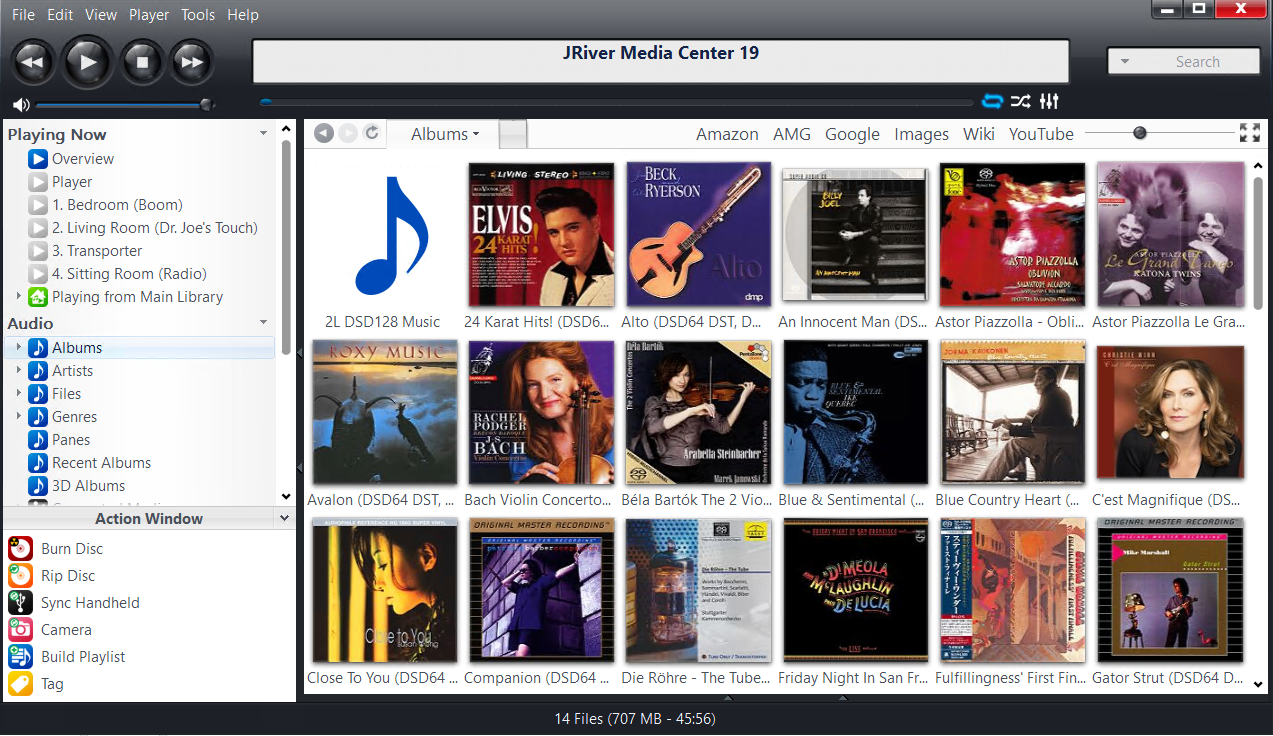Open the Tools menu
Image resolution: width=1273 pixels, height=736 pixels.
pyautogui.click(x=198, y=15)
